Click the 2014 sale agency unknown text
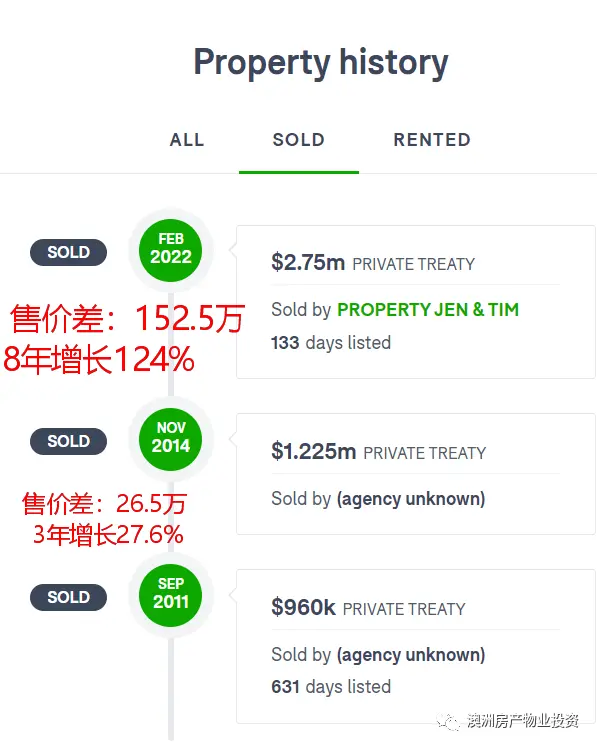The height and width of the screenshot is (747, 597). [x=411, y=499]
